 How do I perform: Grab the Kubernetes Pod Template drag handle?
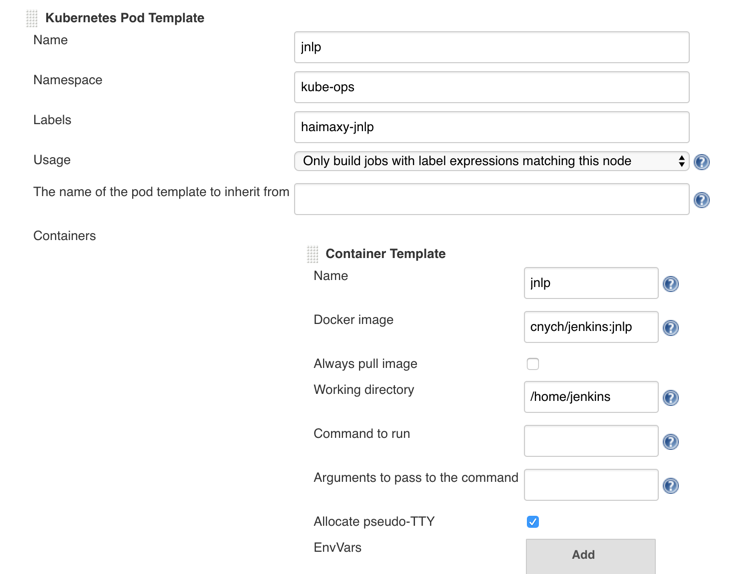coord(32,18)
